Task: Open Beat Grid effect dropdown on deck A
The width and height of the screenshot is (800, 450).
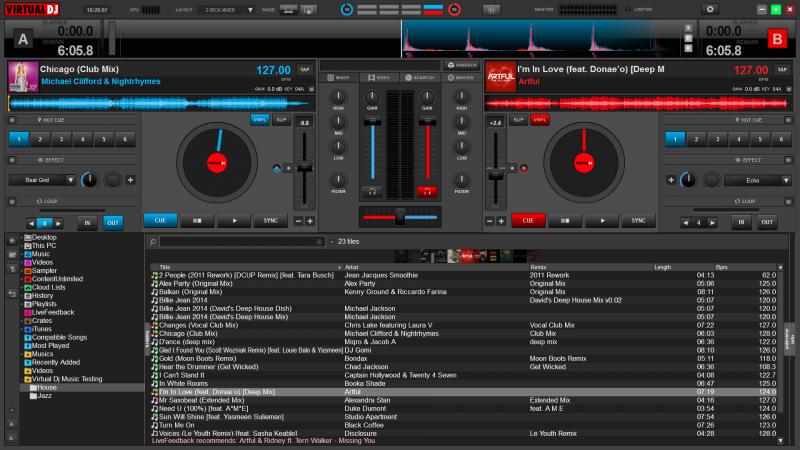Action: point(70,180)
